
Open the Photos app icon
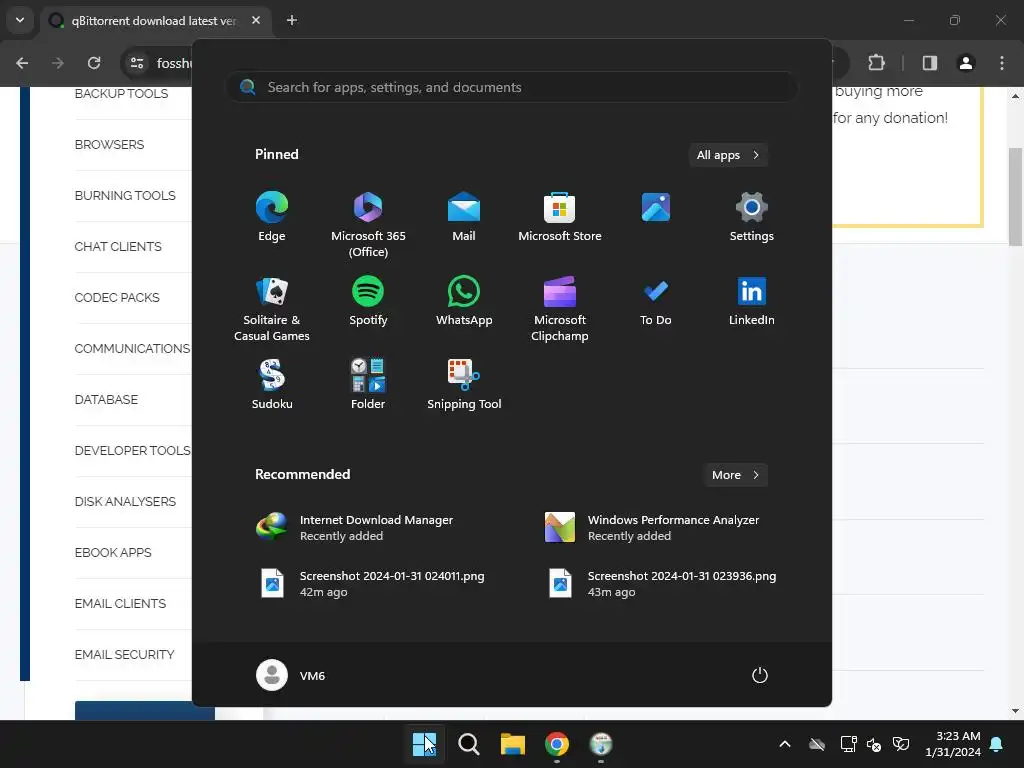[656, 208]
